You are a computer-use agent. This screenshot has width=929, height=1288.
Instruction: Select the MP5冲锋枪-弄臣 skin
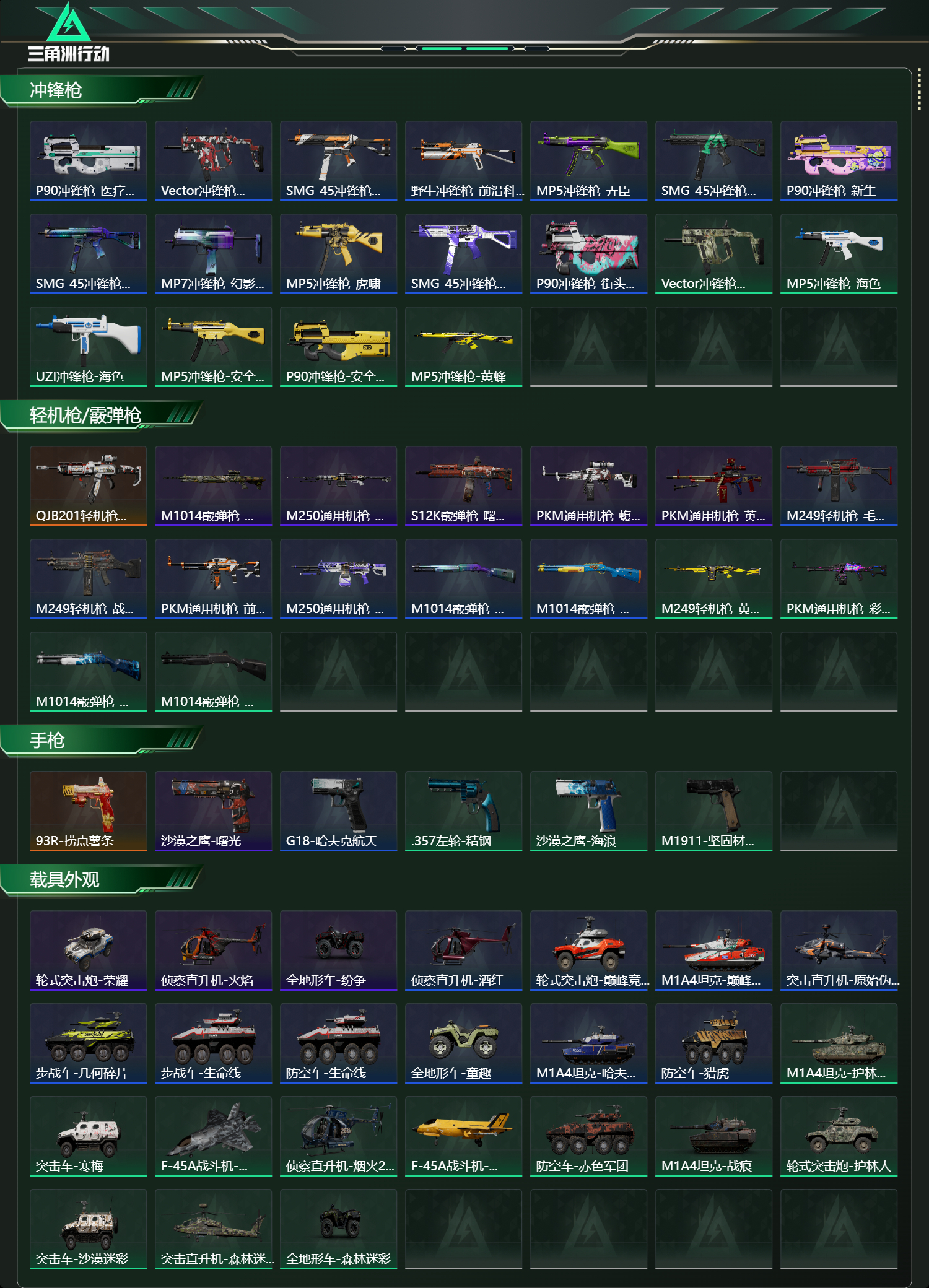[588, 161]
